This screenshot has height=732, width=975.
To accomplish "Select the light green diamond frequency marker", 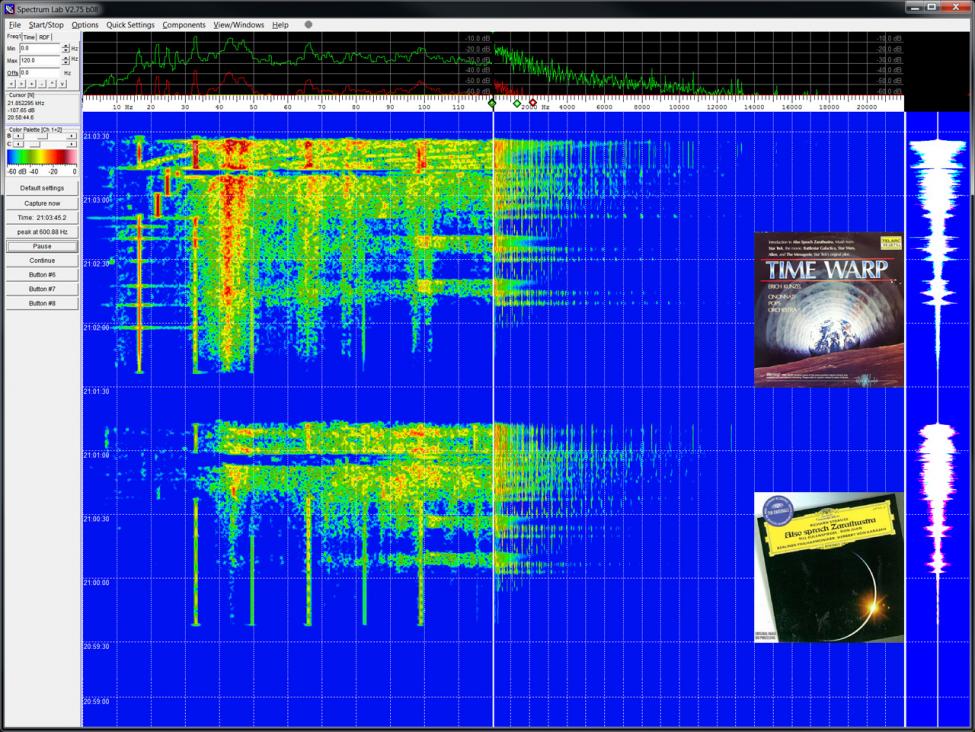I will (517, 103).
